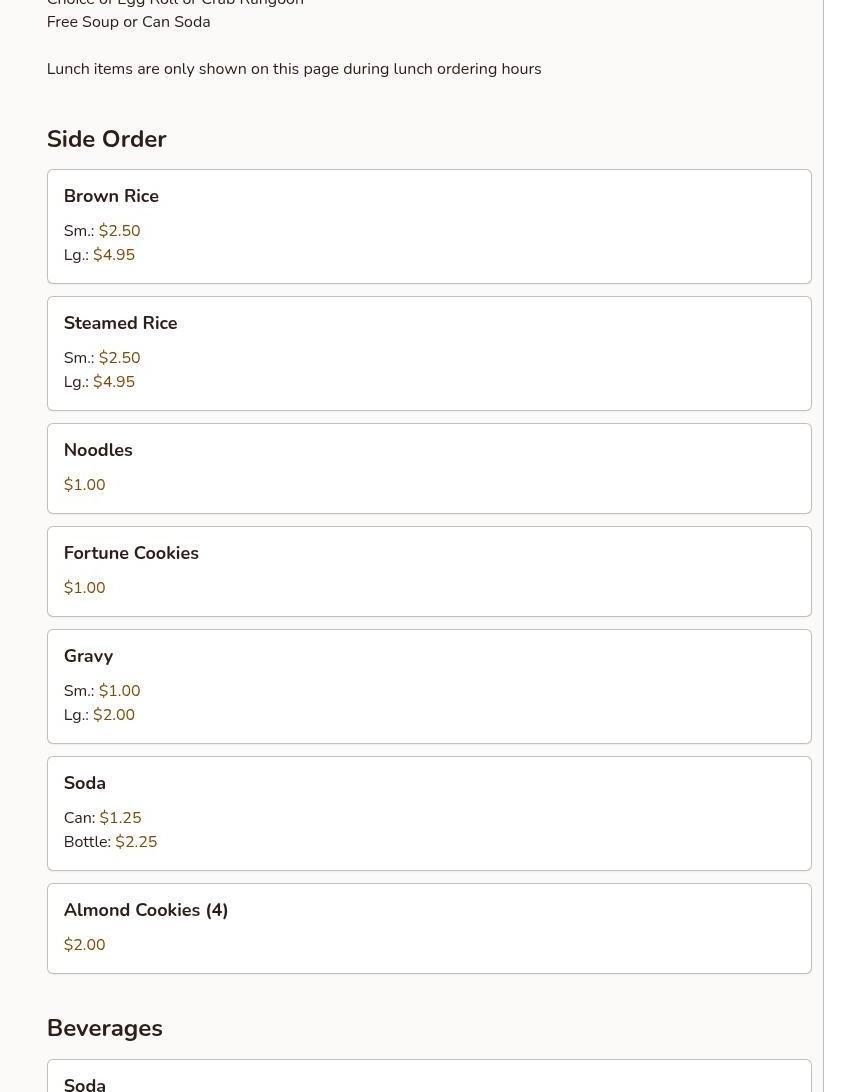Click the Noodles $1.00 price
Viewport: 844px width, 1092px height.
pyautogui.click(x=84, y=485)
